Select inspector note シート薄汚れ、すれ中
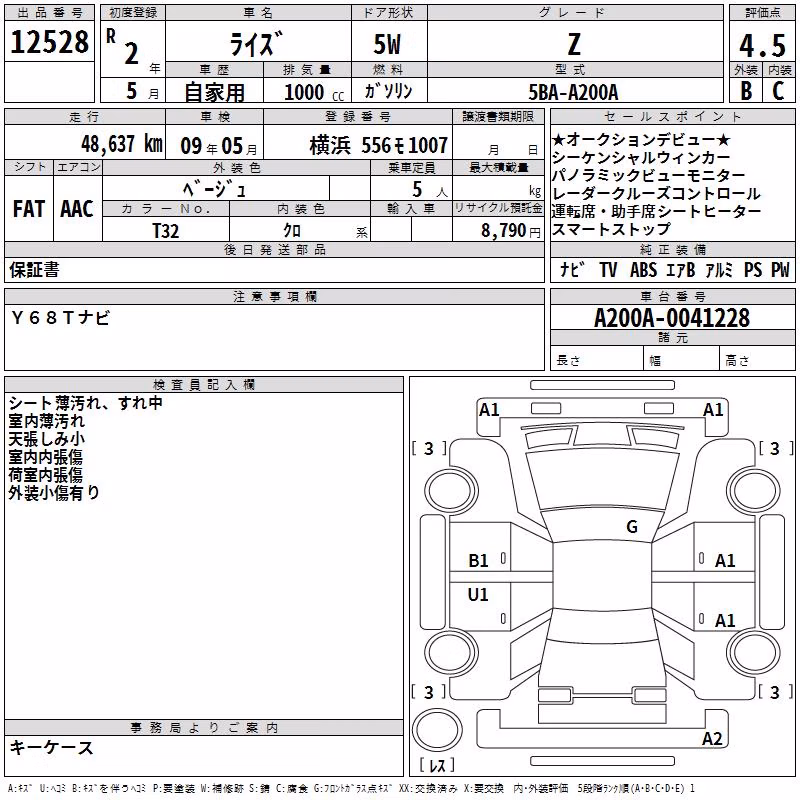The image size is (800, 800). click(x=85, y=403)
